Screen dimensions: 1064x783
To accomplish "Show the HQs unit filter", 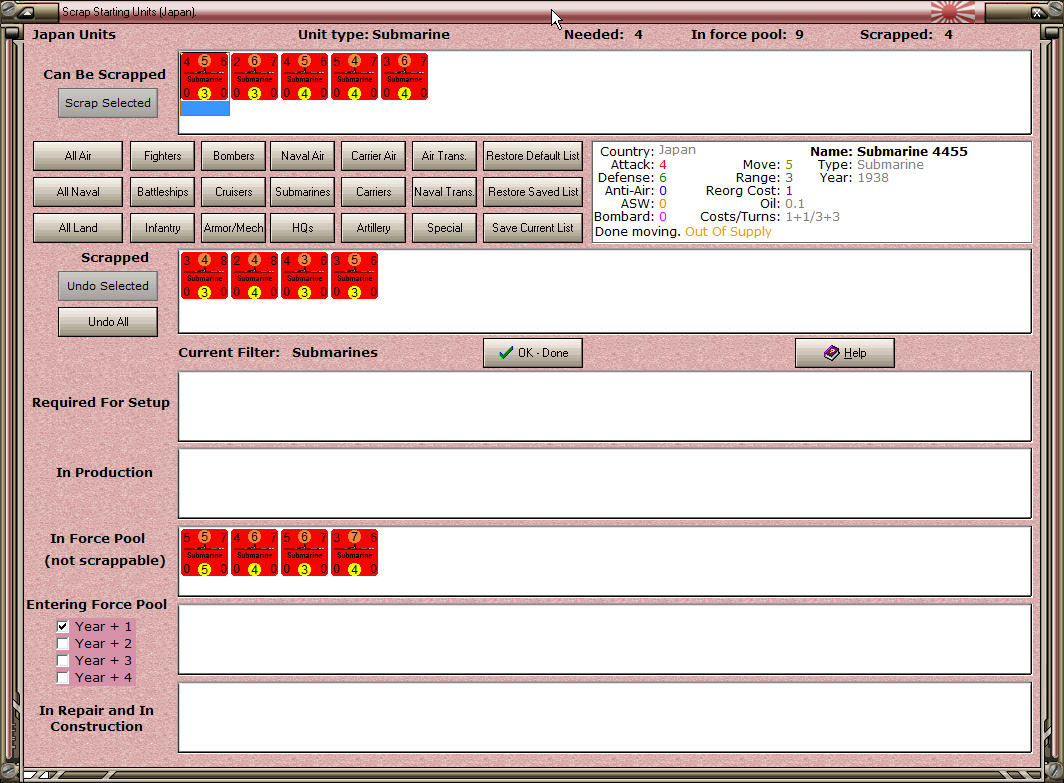I will click(303, 228).
